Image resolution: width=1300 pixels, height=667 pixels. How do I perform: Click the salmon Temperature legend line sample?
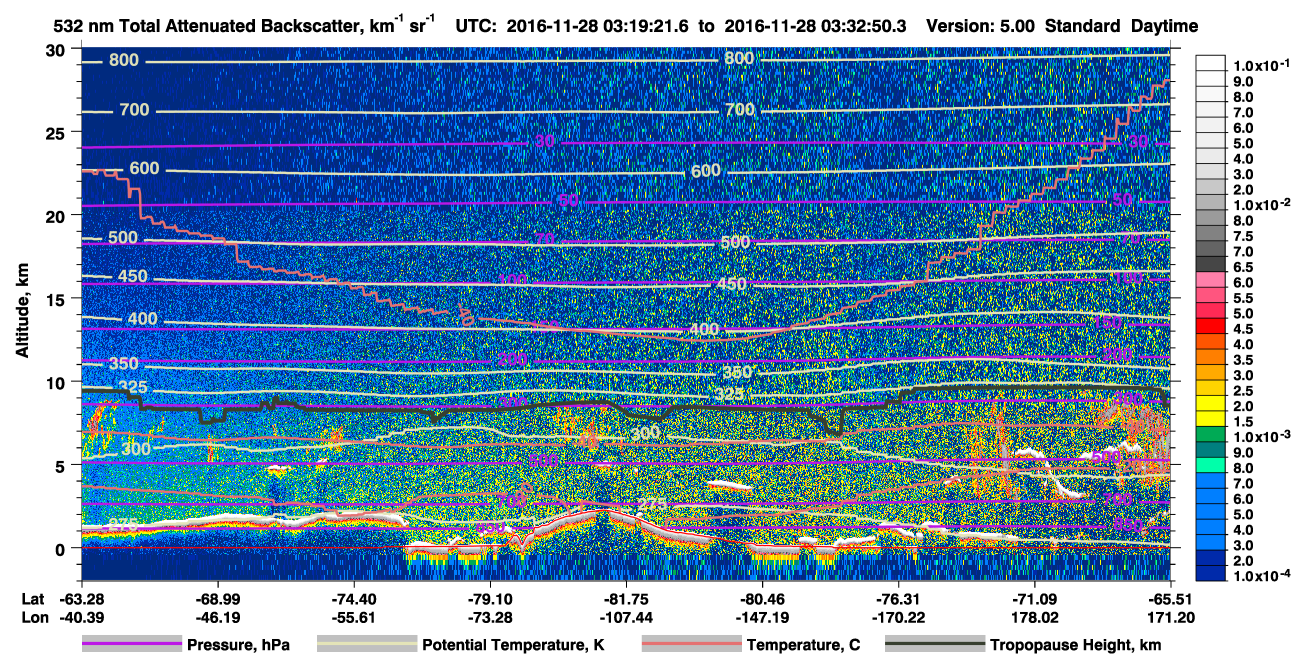[x=692, y=645]
